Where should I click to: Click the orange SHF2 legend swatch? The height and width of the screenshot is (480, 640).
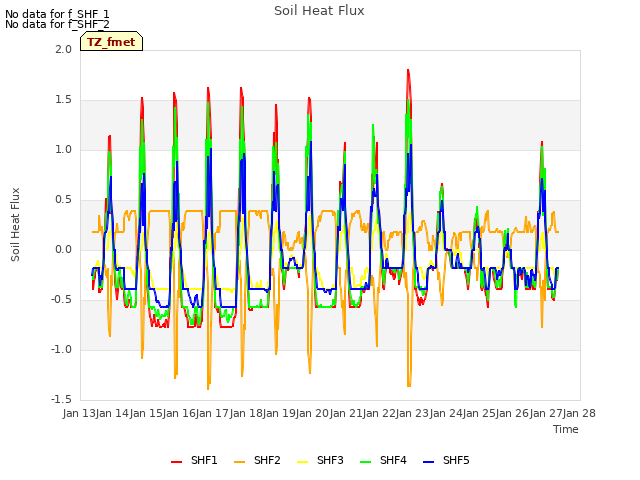240,462
